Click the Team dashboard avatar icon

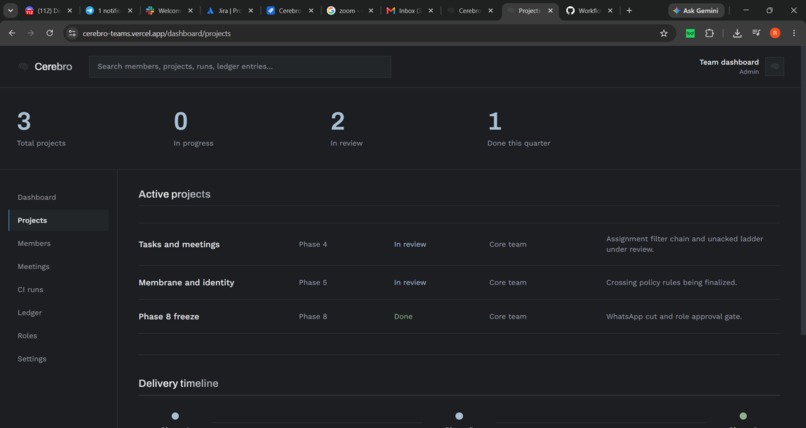click(774, 66)
